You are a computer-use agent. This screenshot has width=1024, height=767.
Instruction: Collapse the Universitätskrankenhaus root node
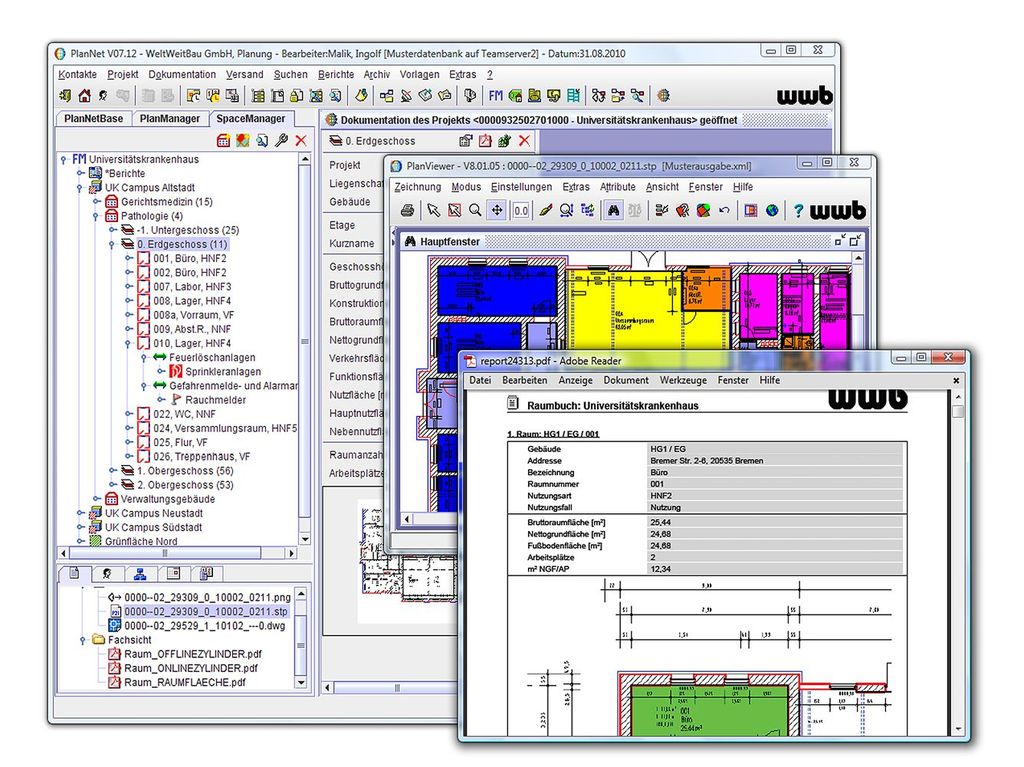(63, 159)
